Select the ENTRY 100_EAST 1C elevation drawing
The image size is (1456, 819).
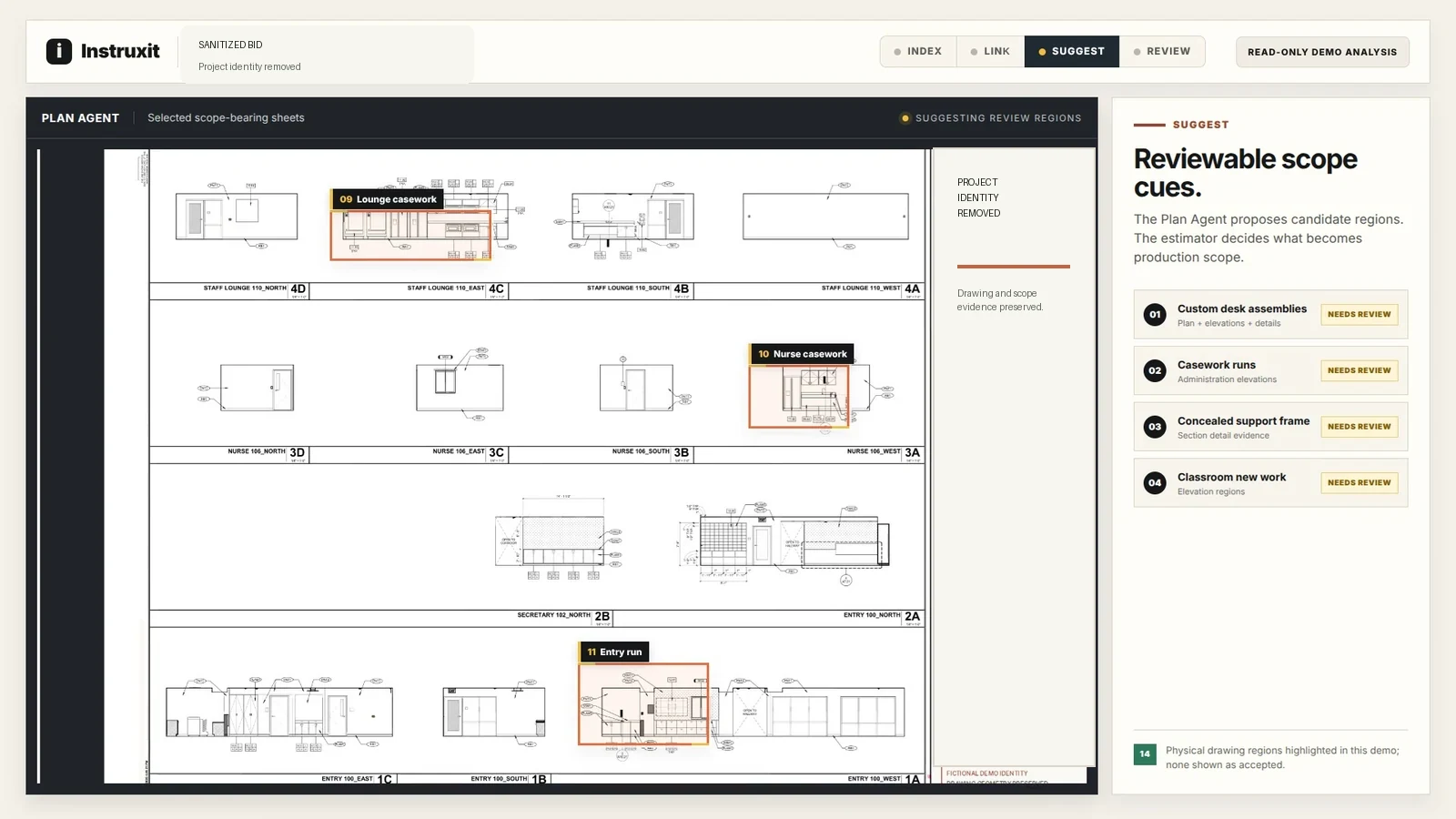point(279,713)
